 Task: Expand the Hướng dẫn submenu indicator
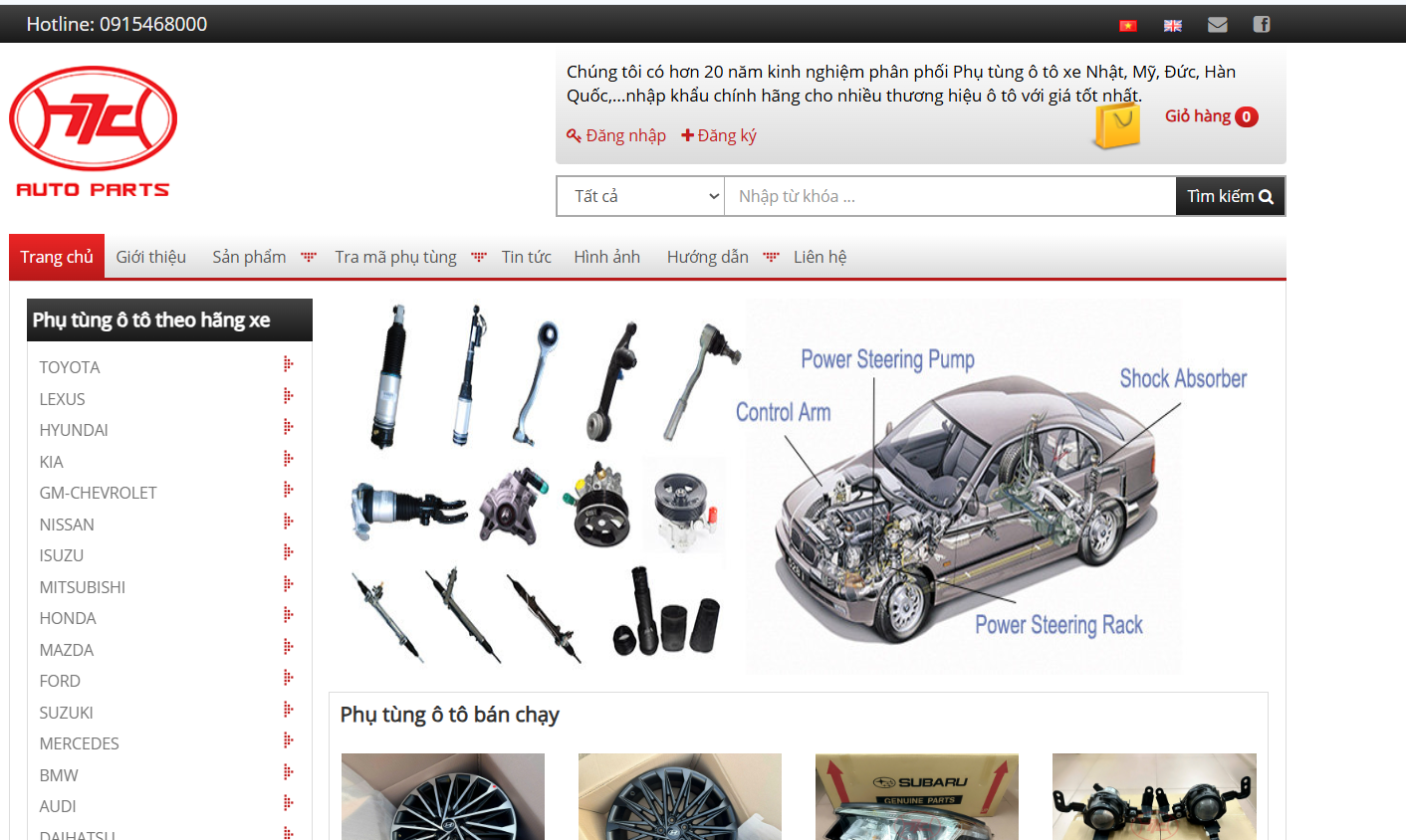(771, 257)
